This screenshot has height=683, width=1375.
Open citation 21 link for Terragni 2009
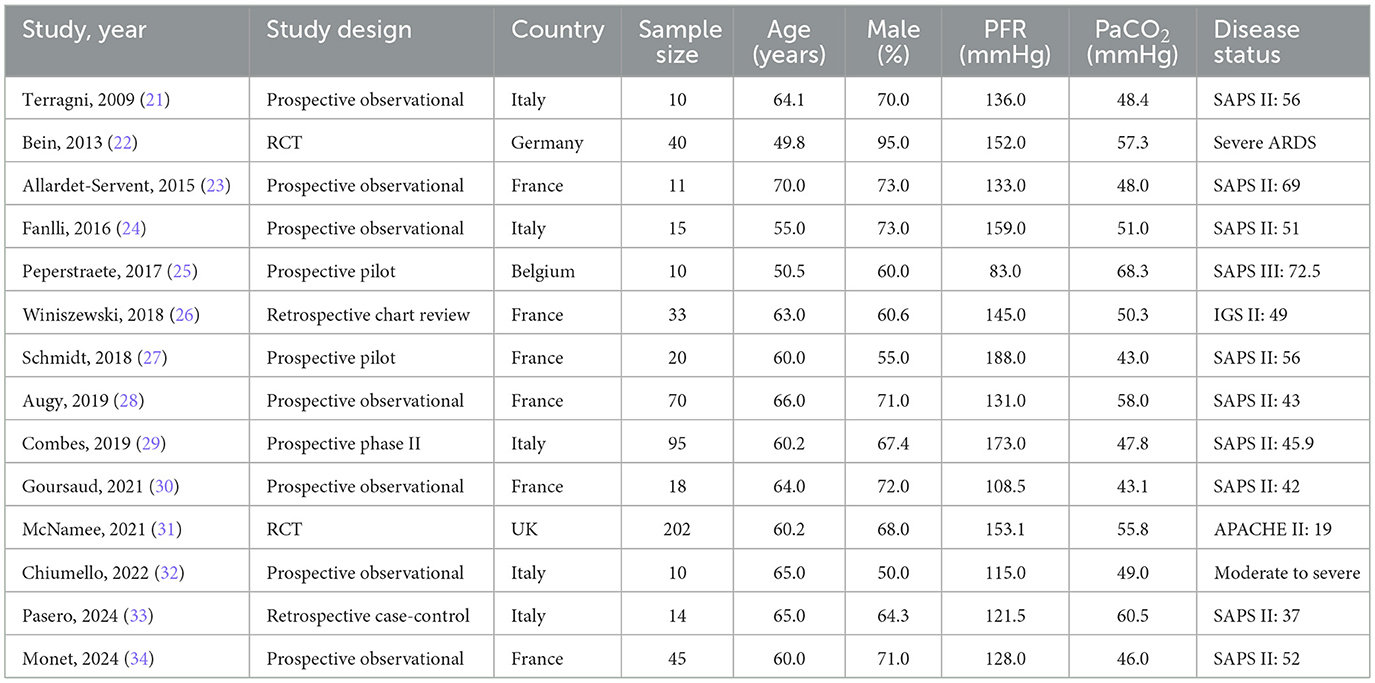click(x=129, y=100)
